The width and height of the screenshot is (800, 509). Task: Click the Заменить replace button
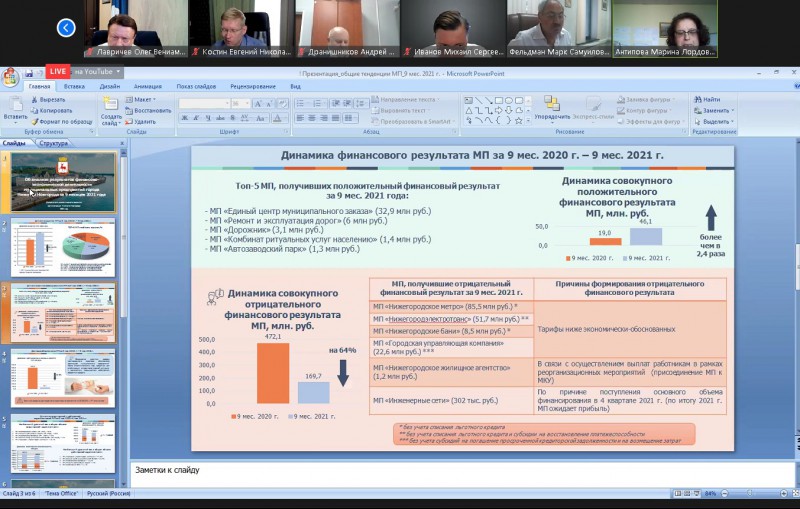click(716, 110)
